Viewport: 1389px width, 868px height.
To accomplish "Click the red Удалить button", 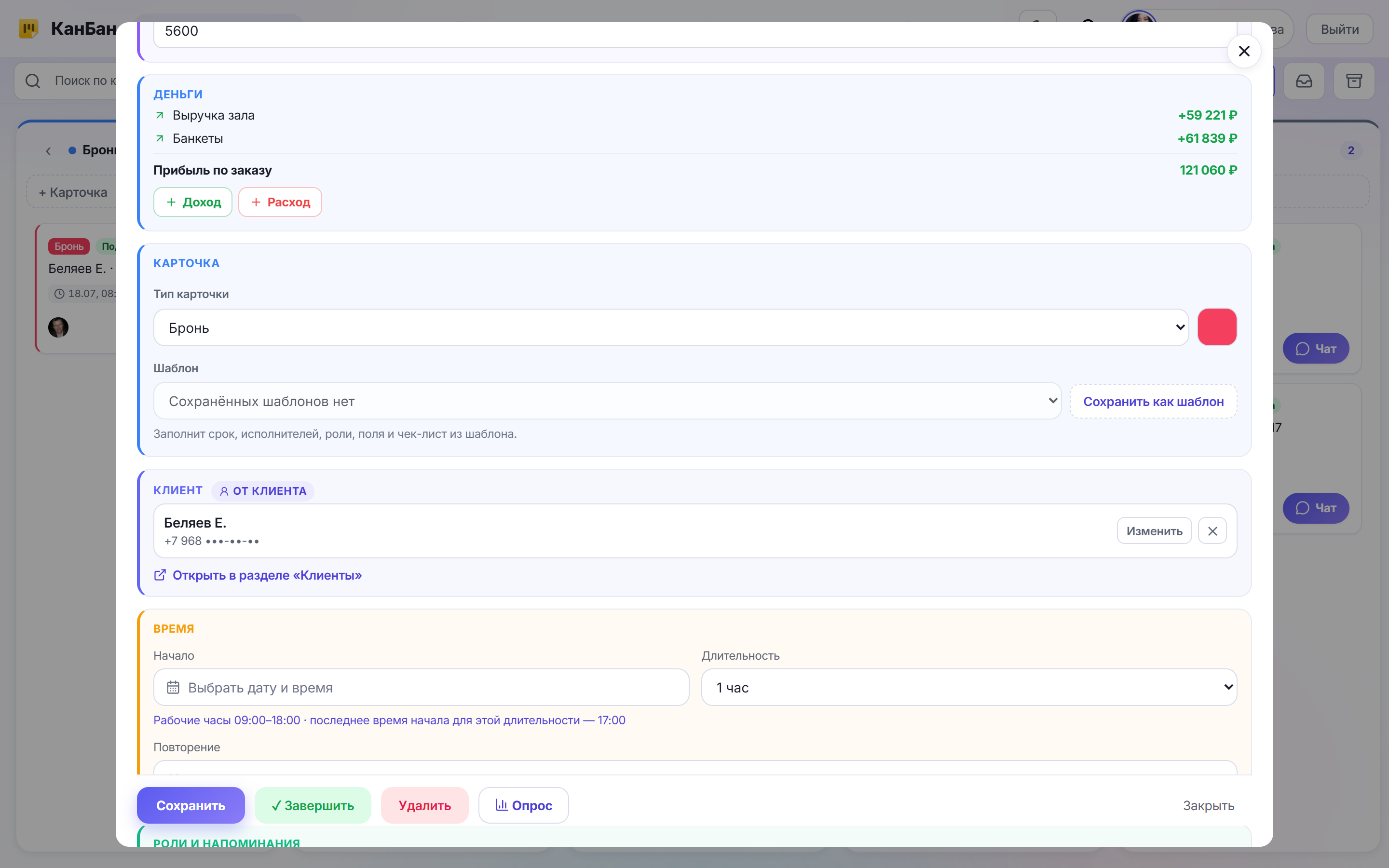I will coord(425,805).
